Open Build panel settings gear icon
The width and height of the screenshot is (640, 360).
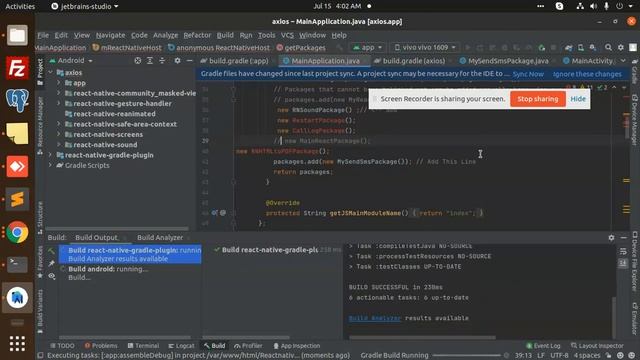click(x=611, y=238)
